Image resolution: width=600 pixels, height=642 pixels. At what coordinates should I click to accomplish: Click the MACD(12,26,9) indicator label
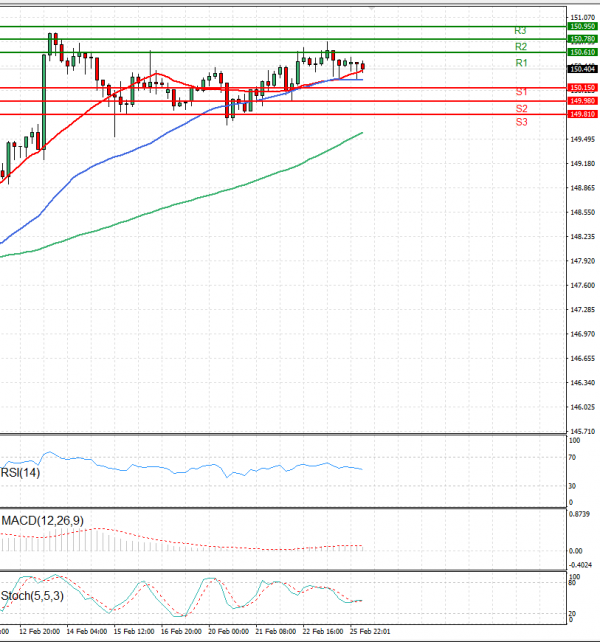[x=43, y=521]
